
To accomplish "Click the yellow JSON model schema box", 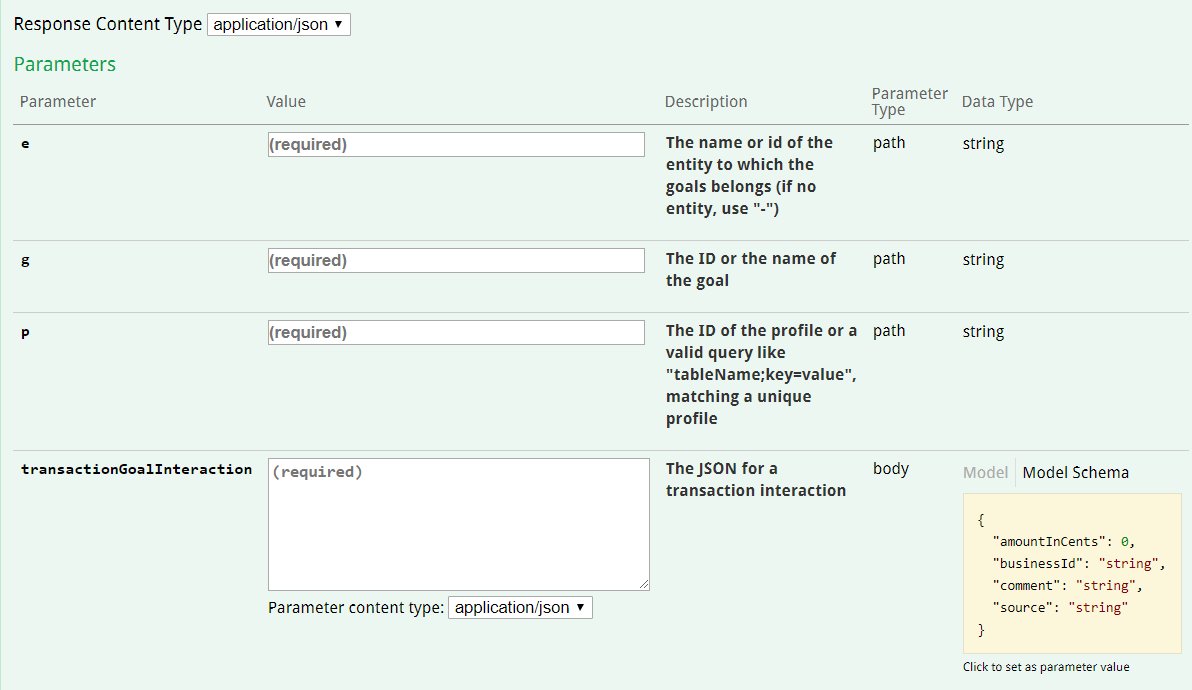I will click(x=1072, y=573).
